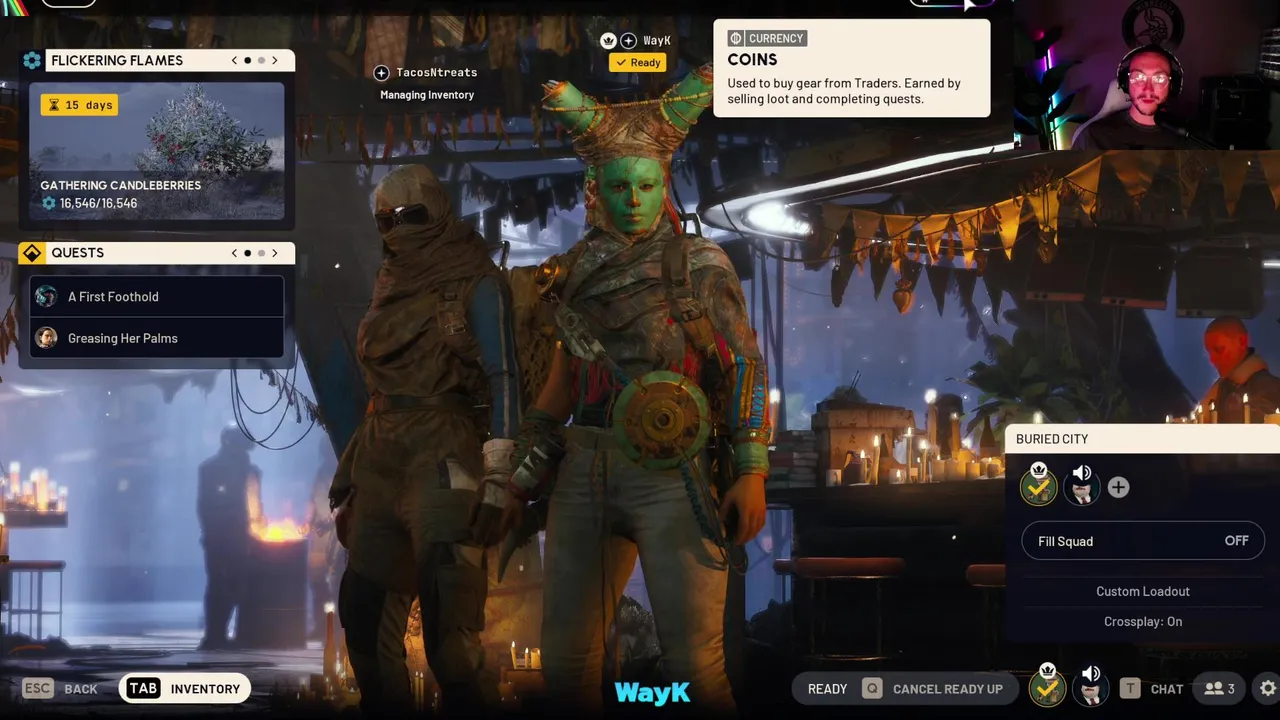Click the READY status label
Screen dimensions: 1280x720
pos(827,689)
